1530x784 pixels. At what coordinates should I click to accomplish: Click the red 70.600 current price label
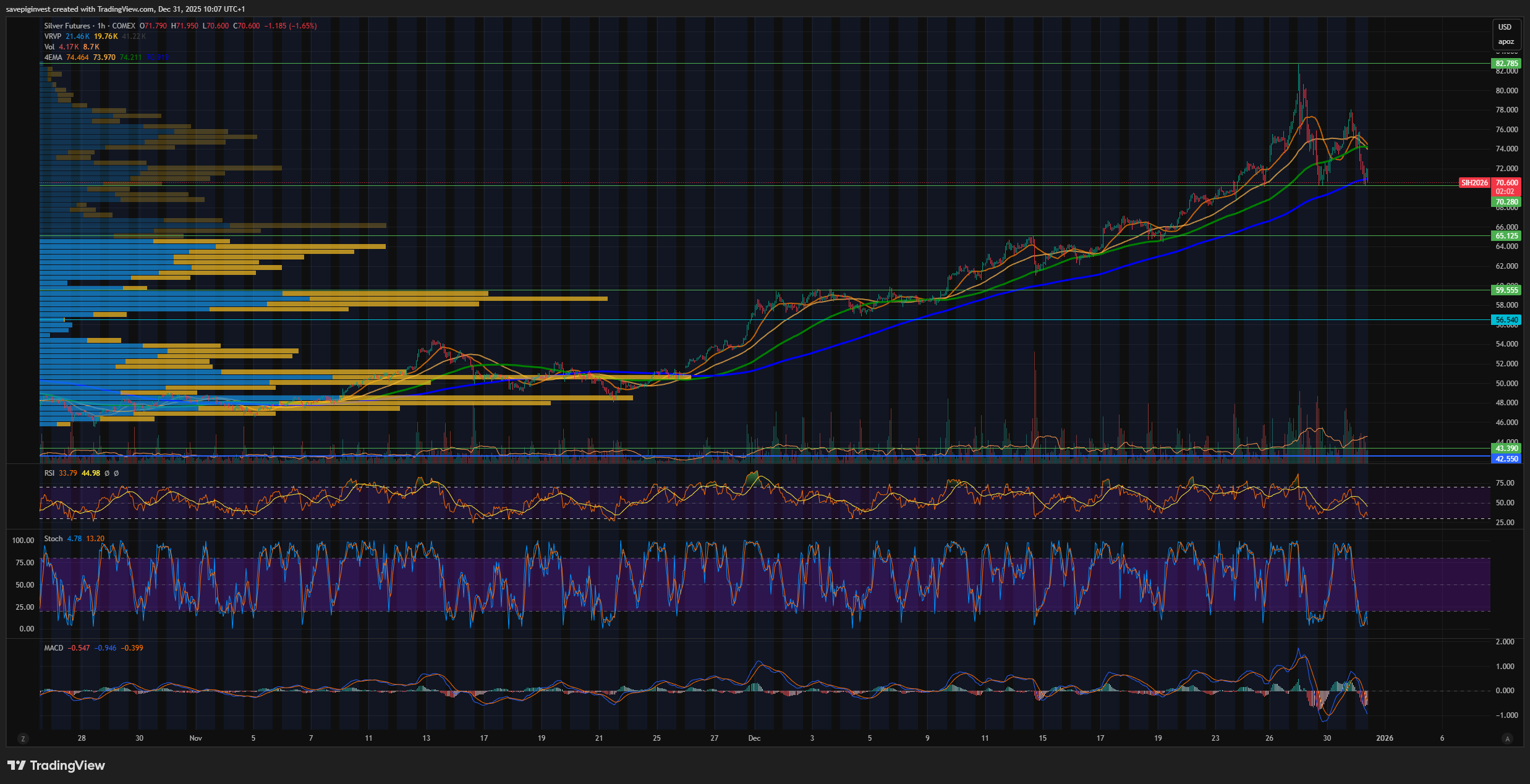tap(1507, 183)
